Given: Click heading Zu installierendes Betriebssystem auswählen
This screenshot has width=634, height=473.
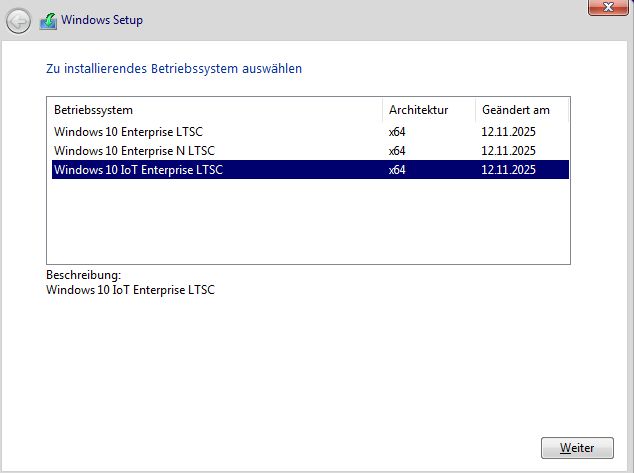Looking at the screenshot, I should pos(174,69).
